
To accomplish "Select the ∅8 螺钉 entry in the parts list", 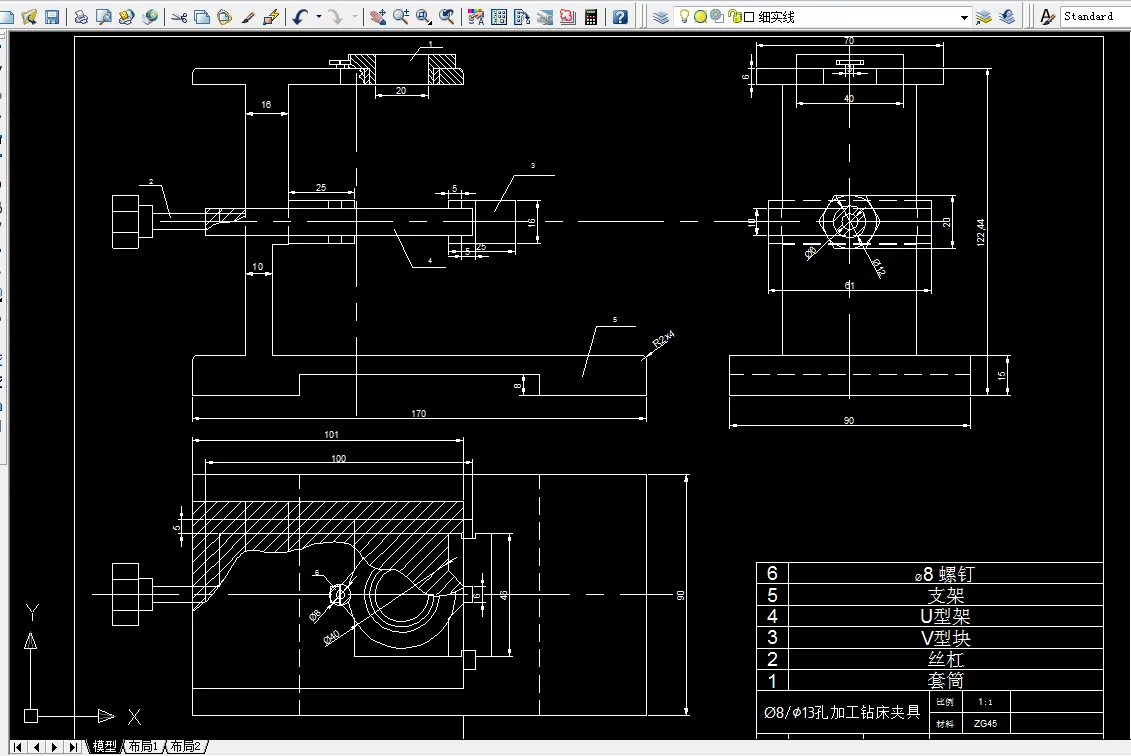I will pos(945,574).
